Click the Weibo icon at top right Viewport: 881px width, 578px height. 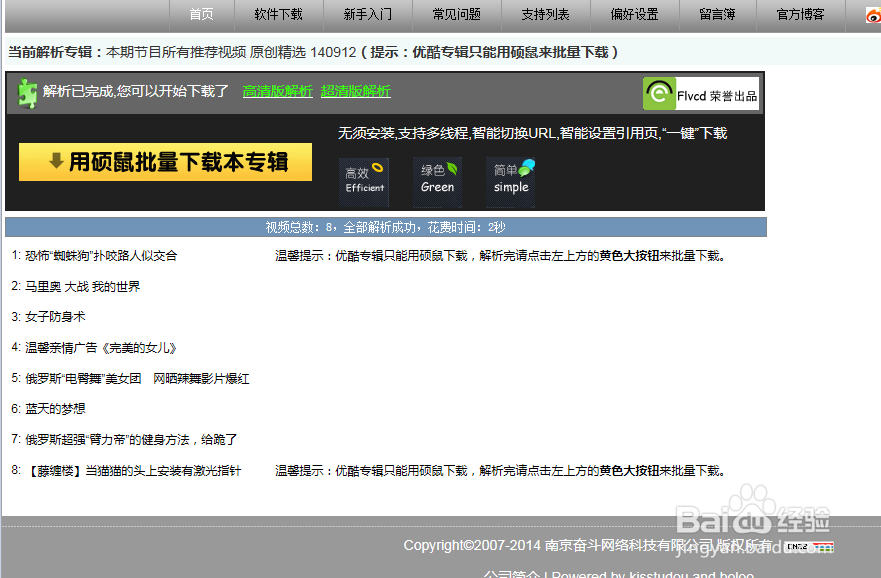coord(873,16)
